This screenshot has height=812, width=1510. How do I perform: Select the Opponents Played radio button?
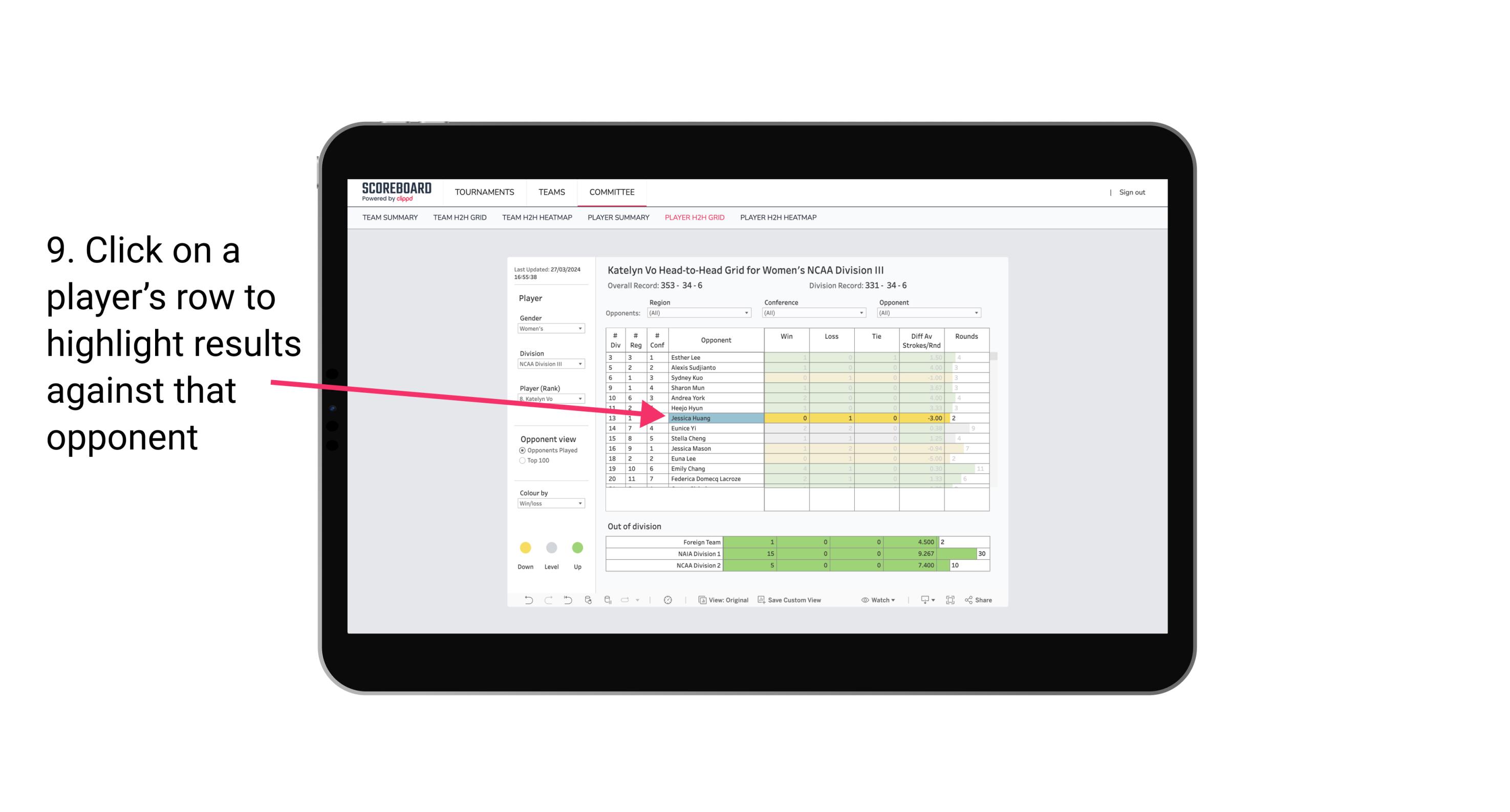pyautogui.click(x=522, y=450)
